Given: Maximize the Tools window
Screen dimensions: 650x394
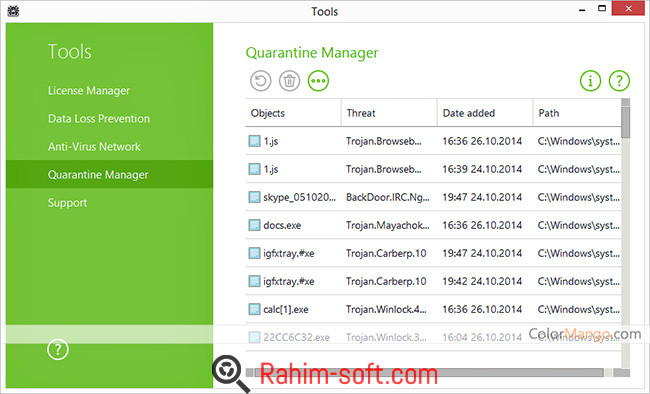Looking at the screenshot, I should click(602, 8).
